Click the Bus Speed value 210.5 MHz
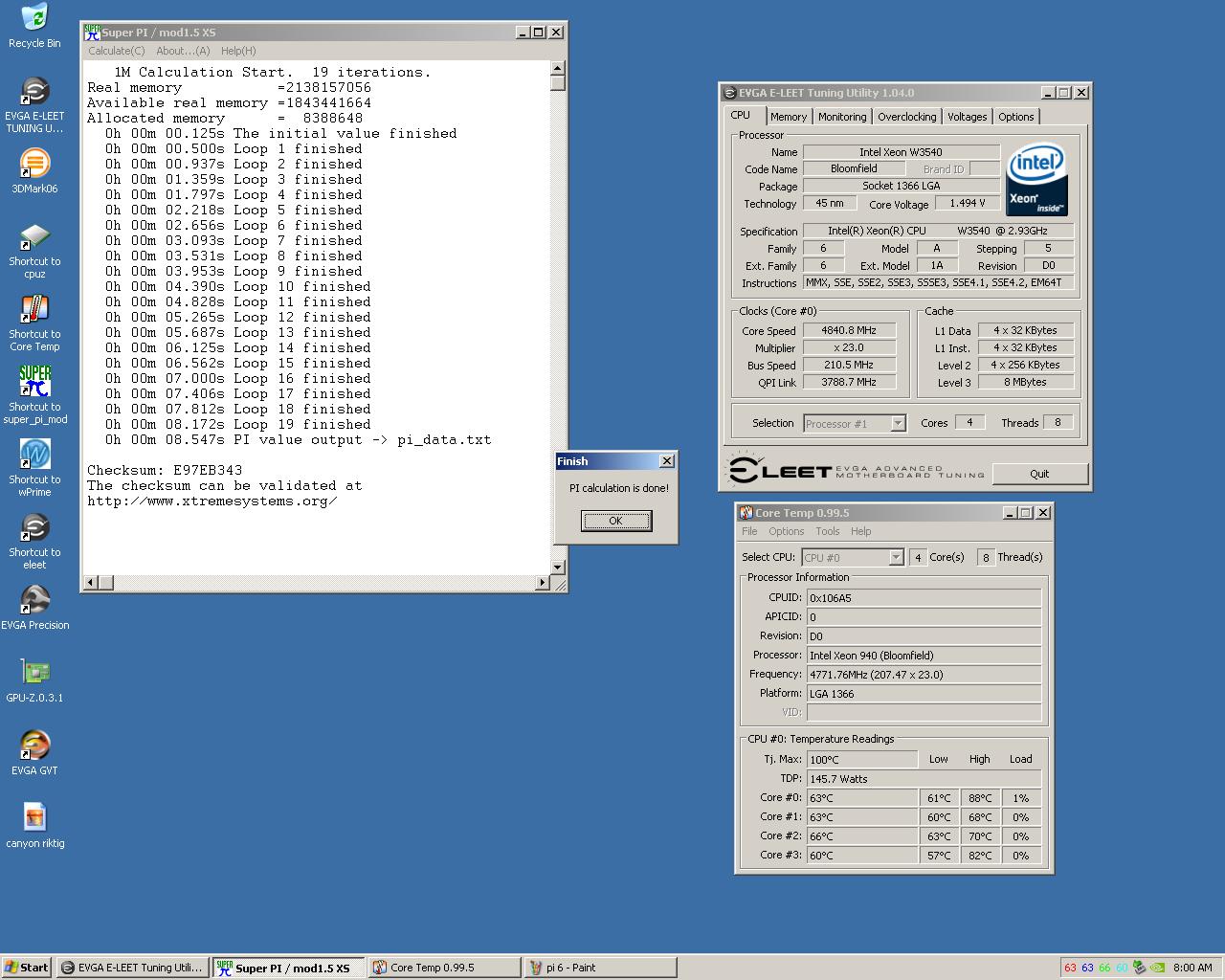Image resolution: width=1225 pixels, height=980 pixels. tap(849, 365)
